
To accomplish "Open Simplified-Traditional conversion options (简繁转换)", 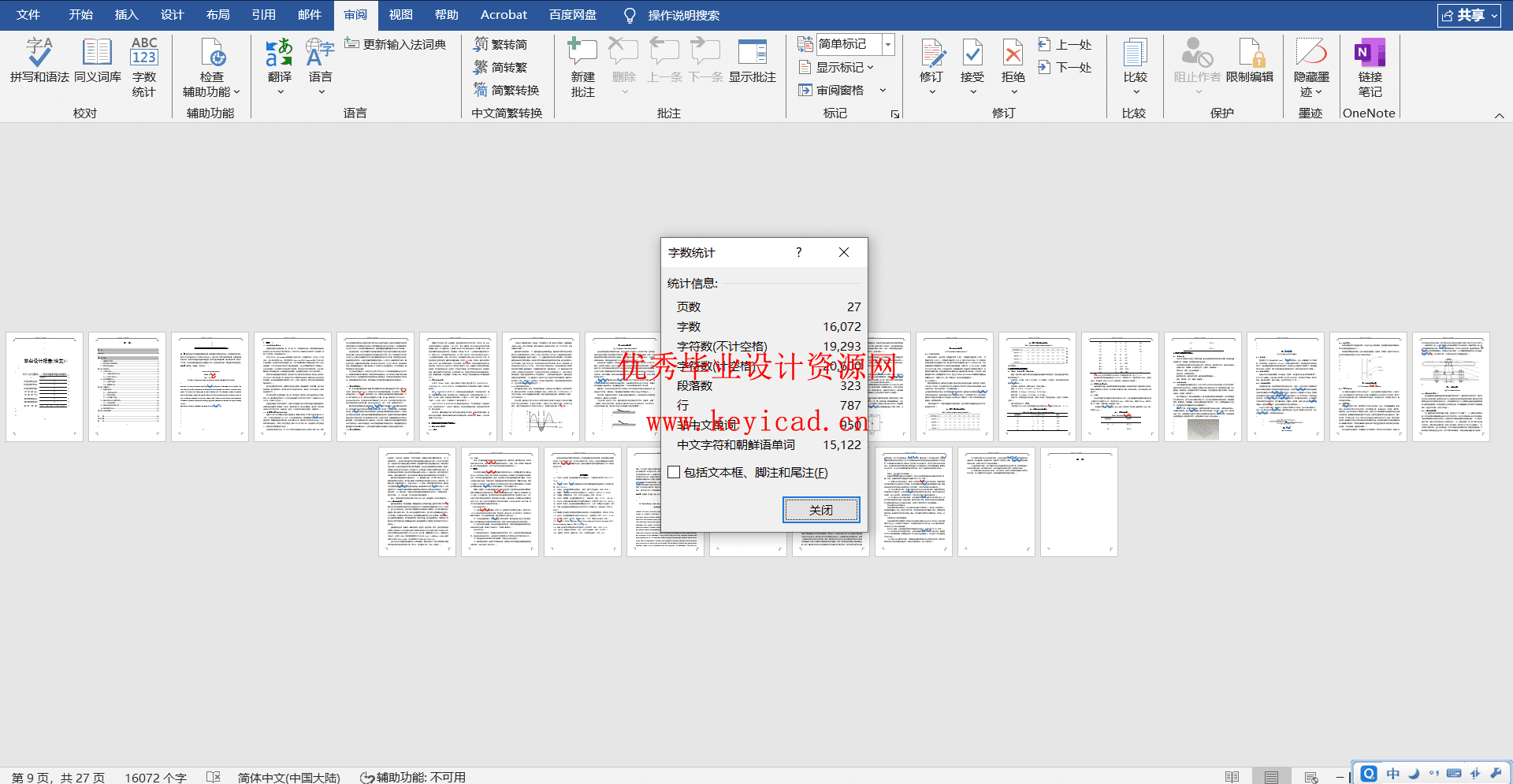I will pyautogui.click(x=506, y=90).
